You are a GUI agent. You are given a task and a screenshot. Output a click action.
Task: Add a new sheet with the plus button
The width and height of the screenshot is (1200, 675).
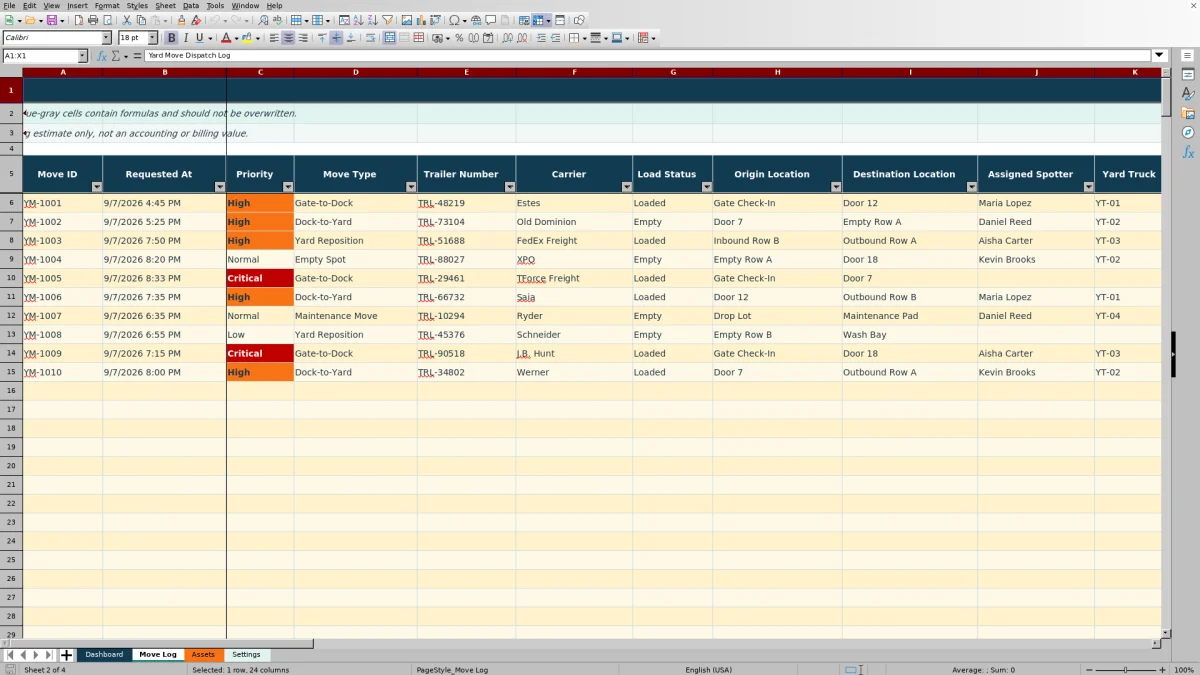(x=67, y=655)
